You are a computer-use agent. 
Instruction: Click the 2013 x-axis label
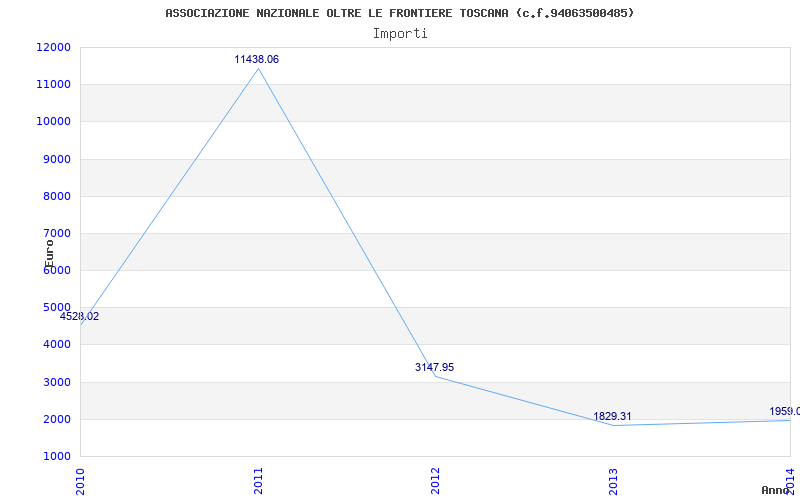613,481
